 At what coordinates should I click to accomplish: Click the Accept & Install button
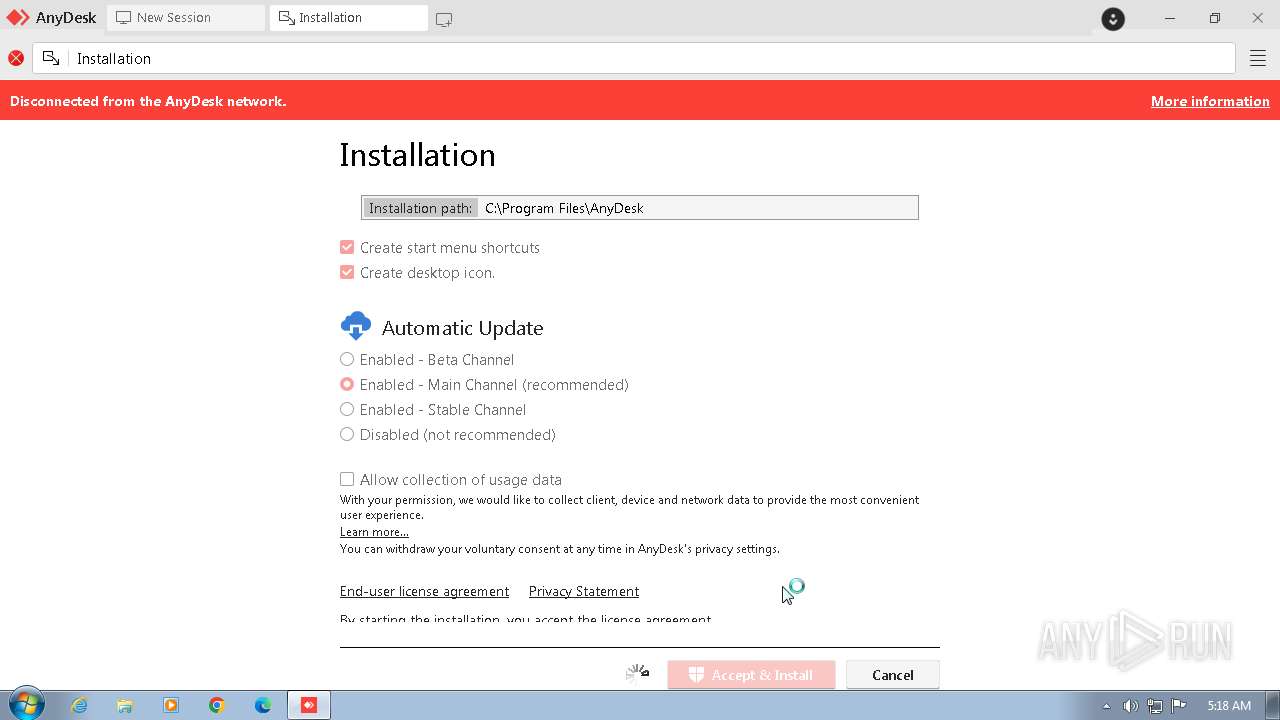(x=751, y=675)
